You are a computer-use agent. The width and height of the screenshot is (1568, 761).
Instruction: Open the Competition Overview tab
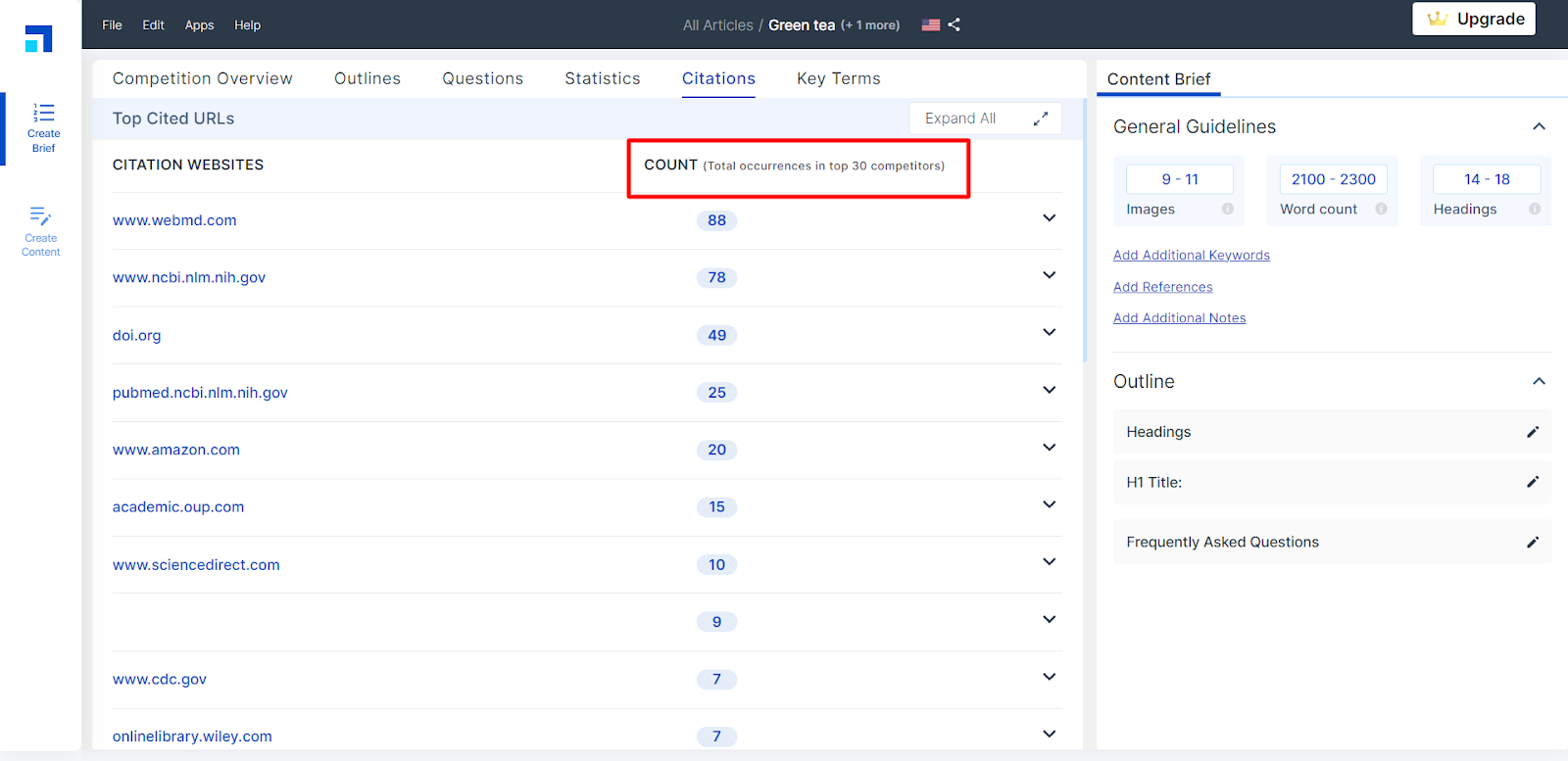(202, 78)
